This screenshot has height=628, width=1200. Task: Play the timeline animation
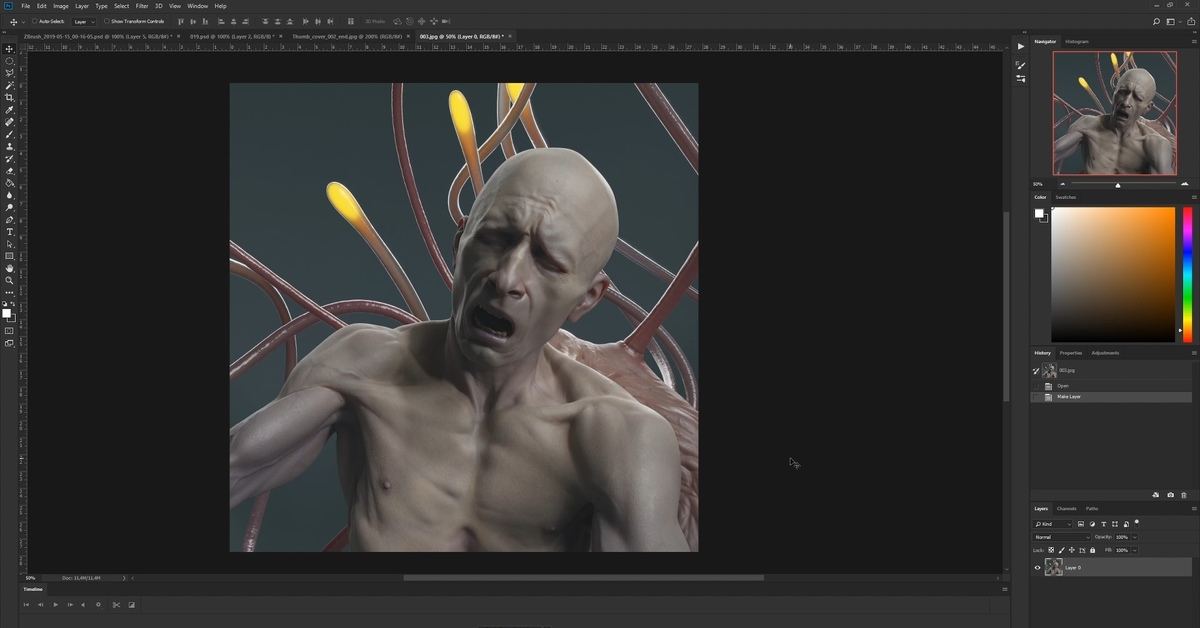pyautogui.click(x=55, y=604)
